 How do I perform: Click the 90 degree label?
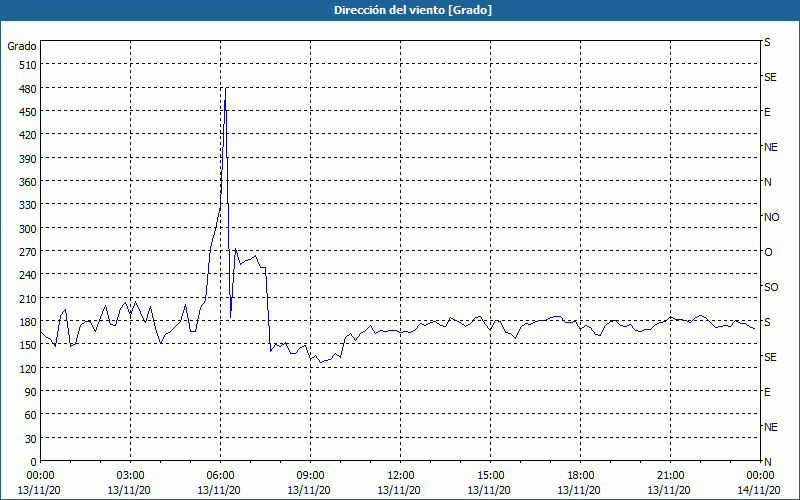pyautogui.click(x=31, y=392)
